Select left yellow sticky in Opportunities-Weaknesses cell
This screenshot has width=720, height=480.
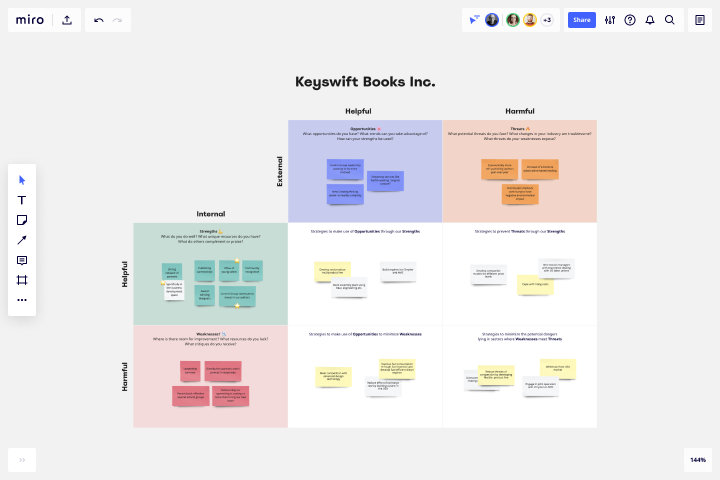(333, 377)
